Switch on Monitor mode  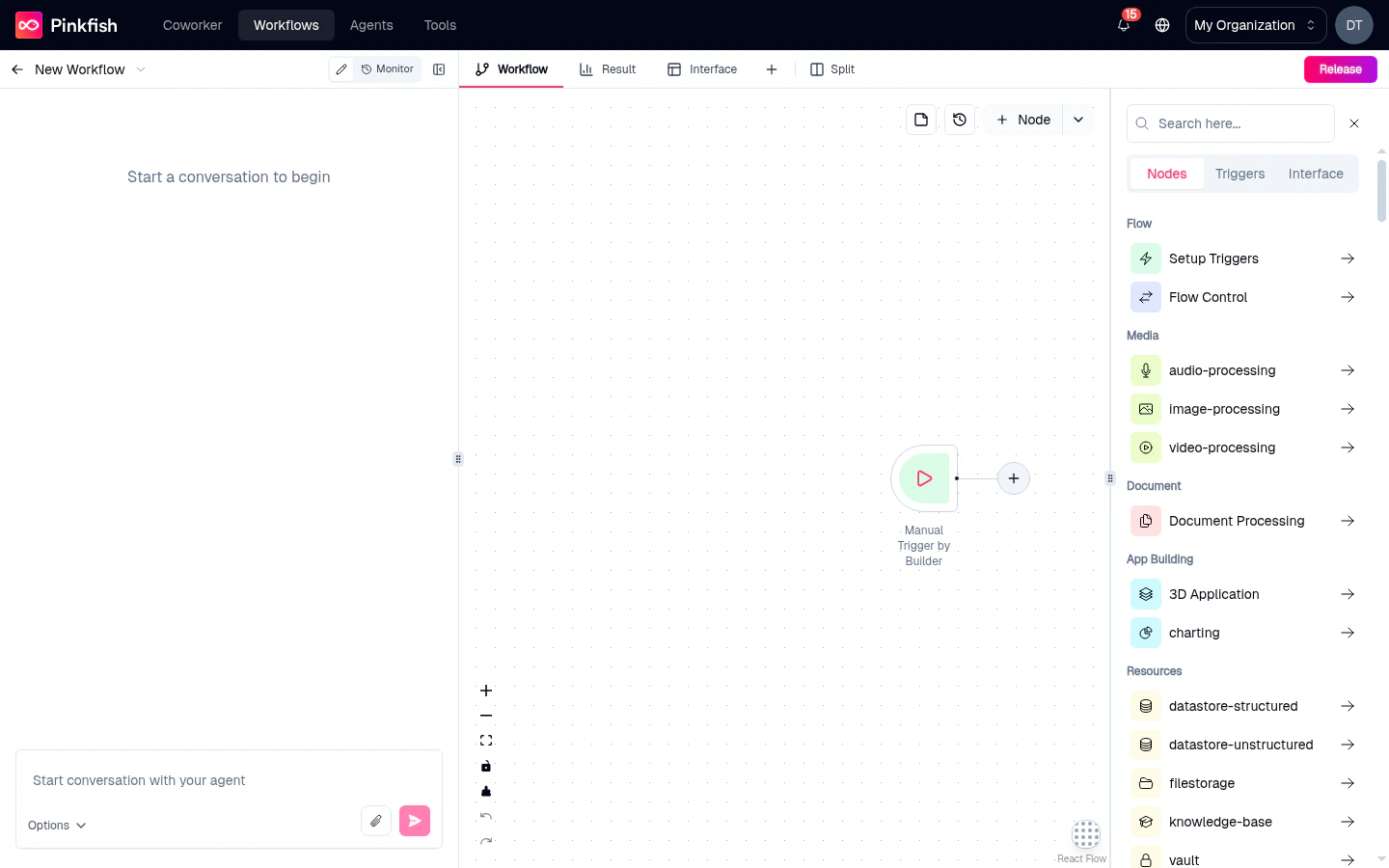pyautogui.click(x=387, y=69)
